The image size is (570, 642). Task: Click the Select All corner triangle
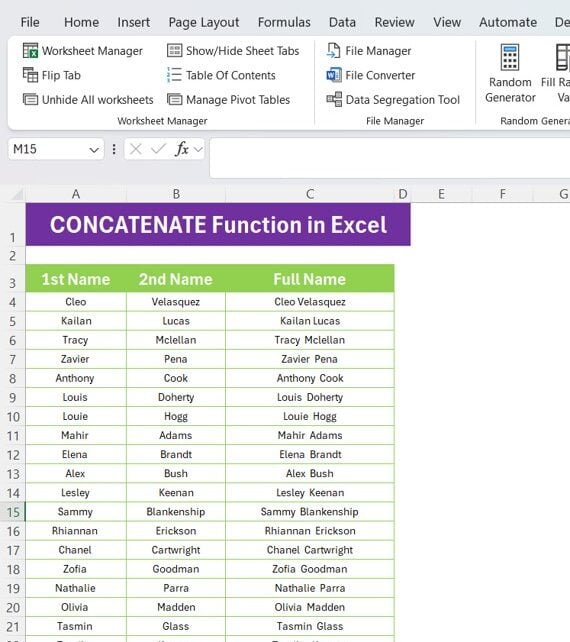tap(17, 194)
